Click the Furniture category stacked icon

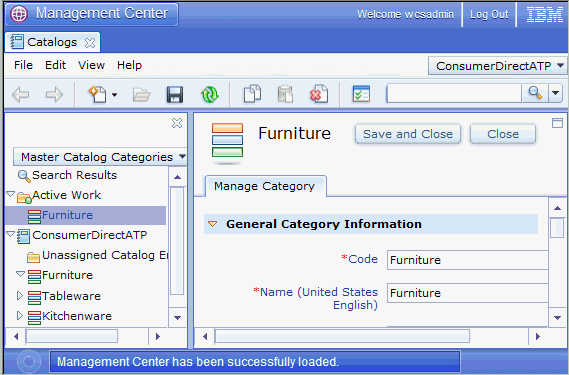click(228, 140)
